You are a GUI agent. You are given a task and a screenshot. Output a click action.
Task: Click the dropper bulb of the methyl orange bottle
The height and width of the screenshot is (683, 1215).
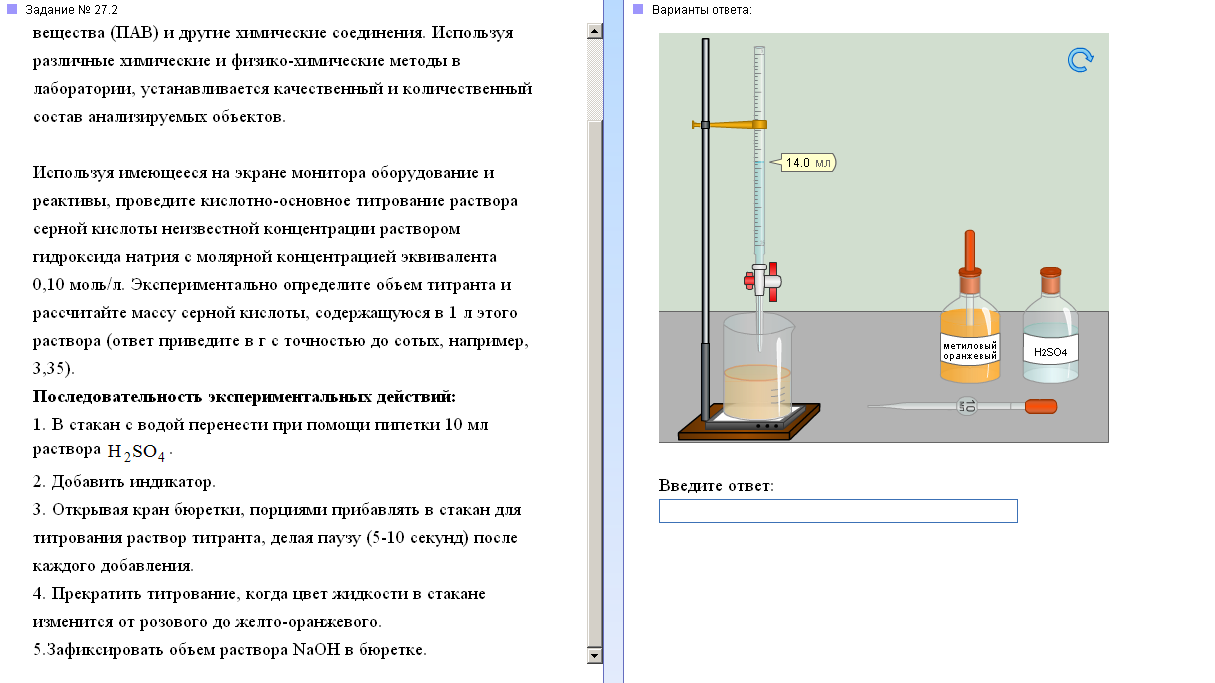(x=969, y=250)
